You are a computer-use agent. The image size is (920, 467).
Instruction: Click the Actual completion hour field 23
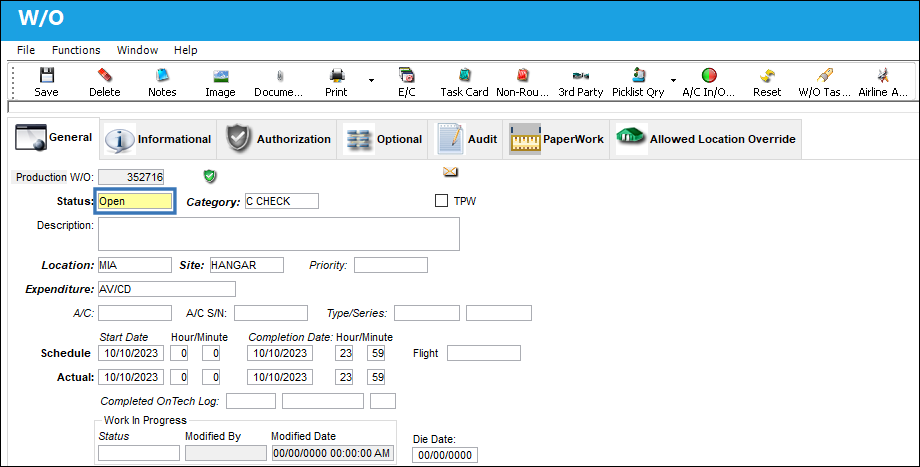344,377
